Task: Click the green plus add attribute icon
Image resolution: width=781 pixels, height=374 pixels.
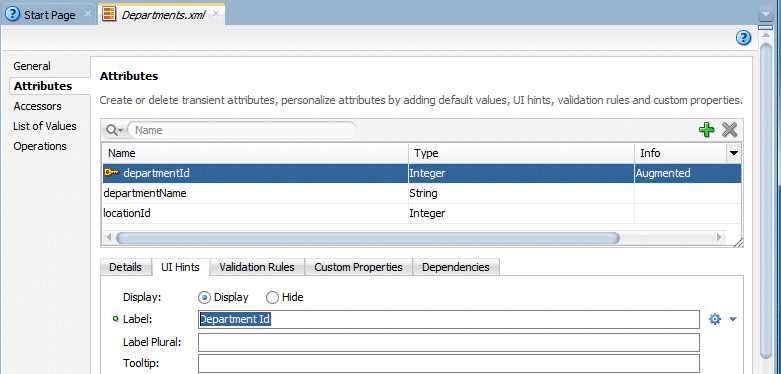Action: [706, 130]
